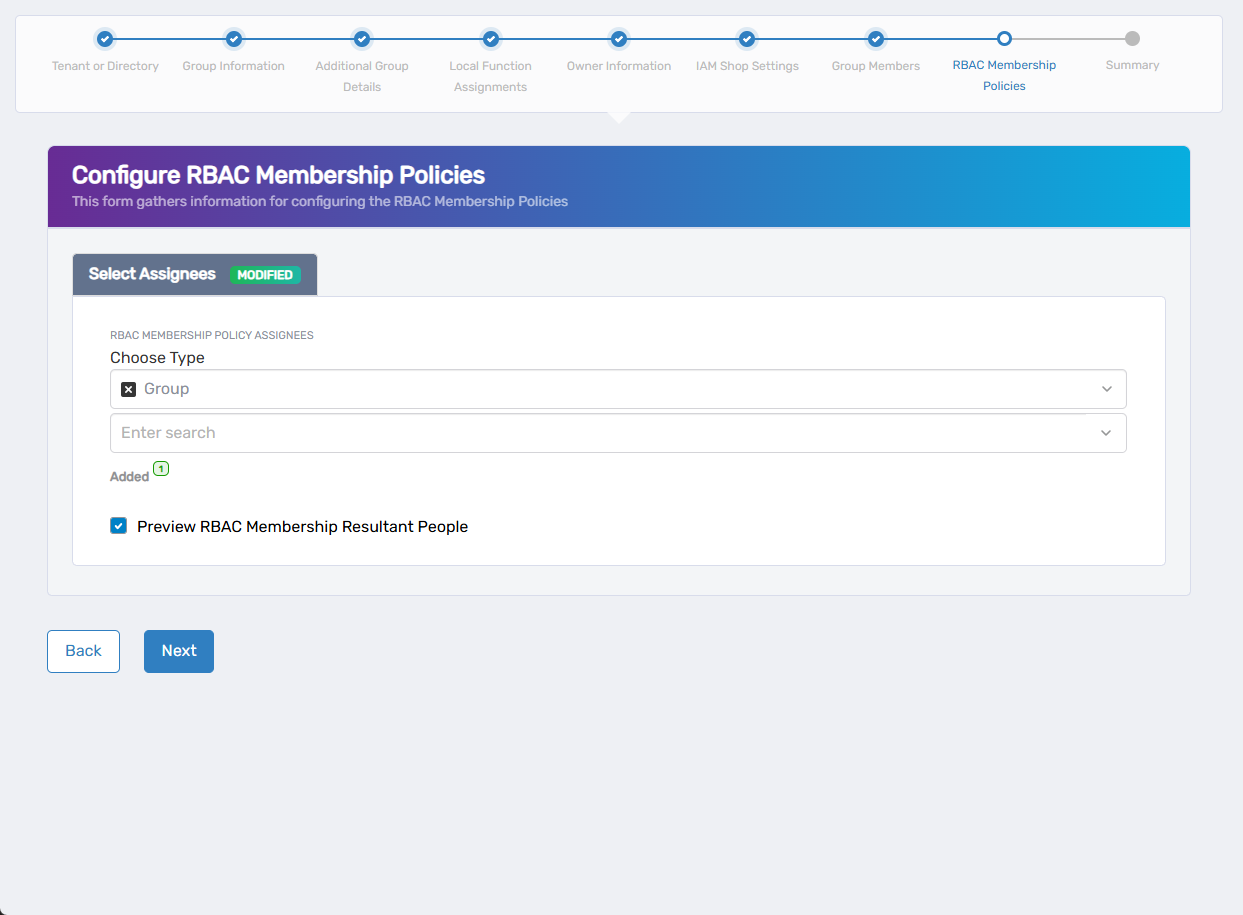Click the Next button

[x=178, y=650]
